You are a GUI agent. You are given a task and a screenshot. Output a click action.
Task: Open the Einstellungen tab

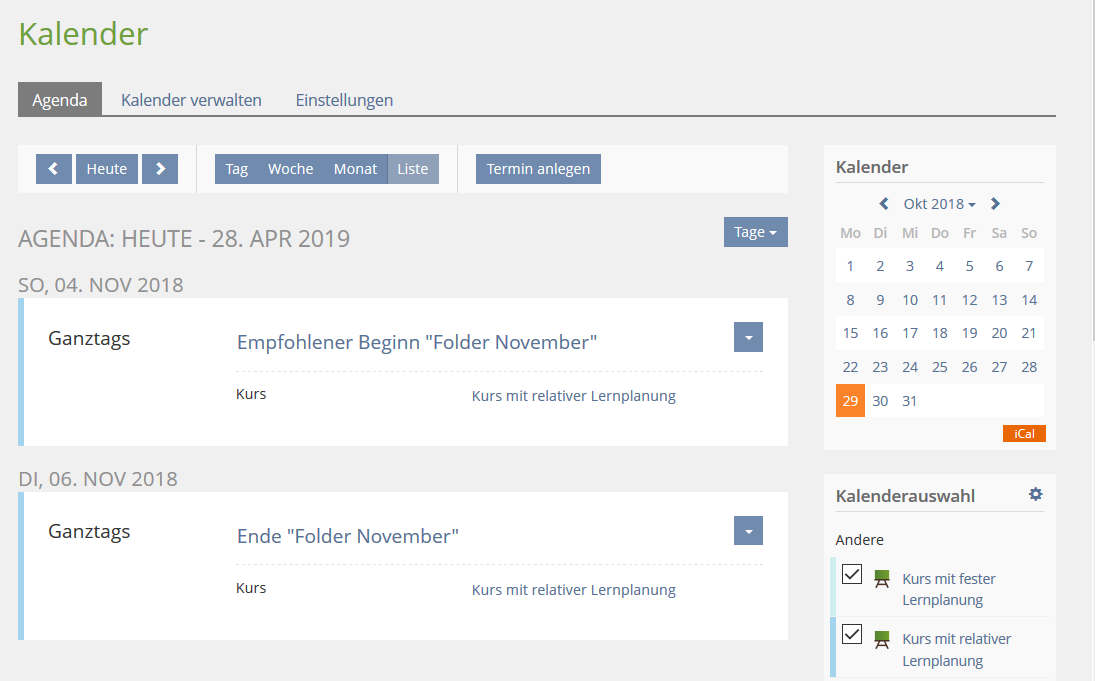click(x=344, y=100)
